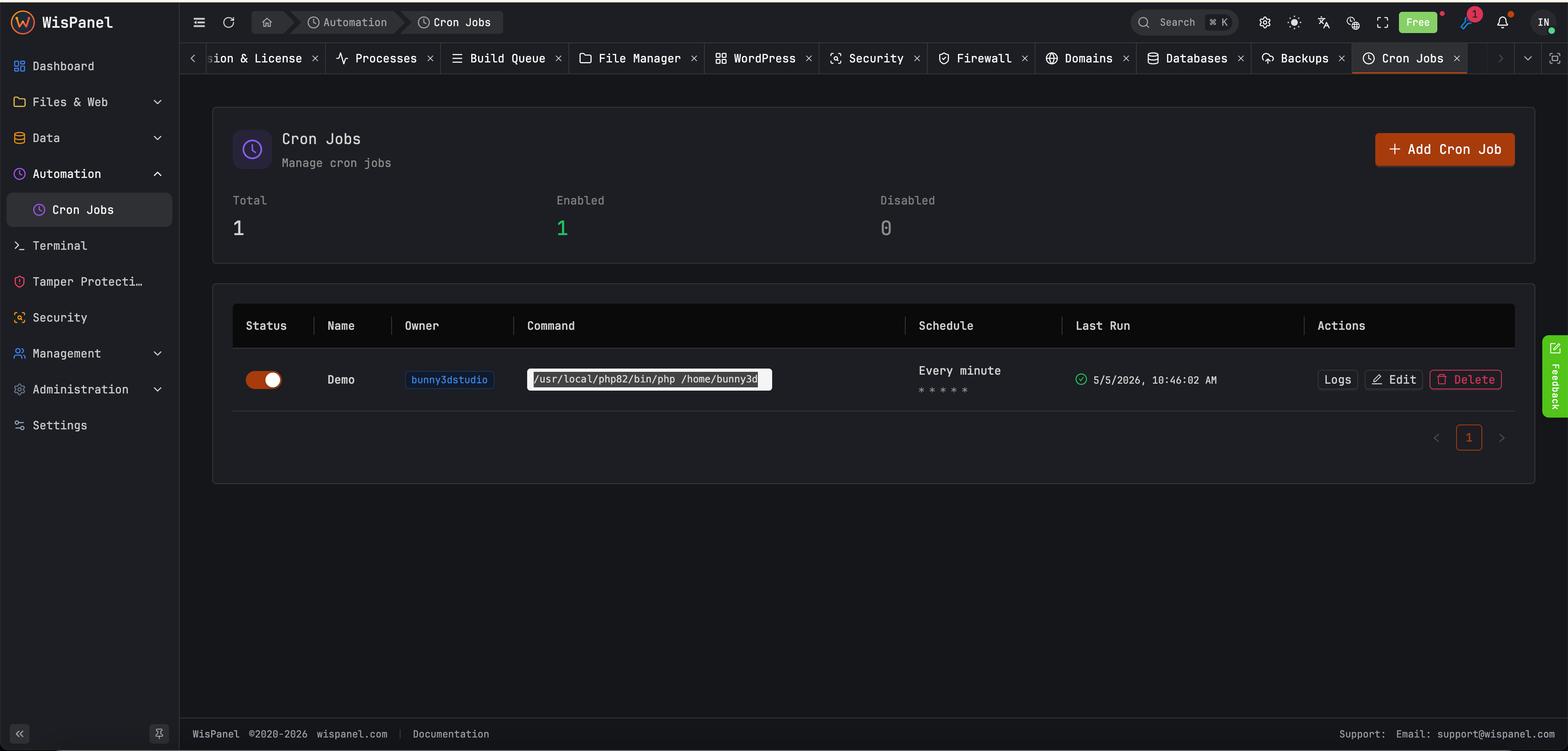
Task: Collapse sidebar with double-chevron icon
Action: pyautogui.click(x=20, y=733)
